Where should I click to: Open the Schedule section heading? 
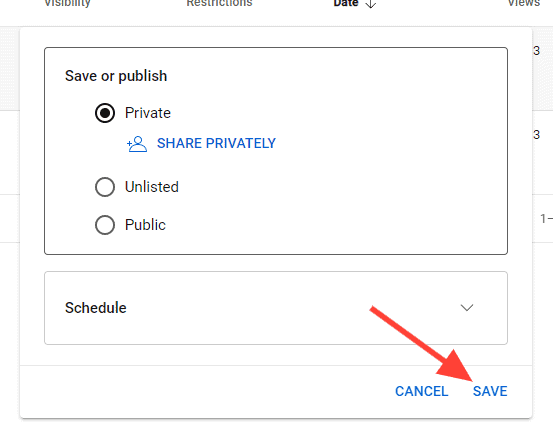click(x=96, y=308)
